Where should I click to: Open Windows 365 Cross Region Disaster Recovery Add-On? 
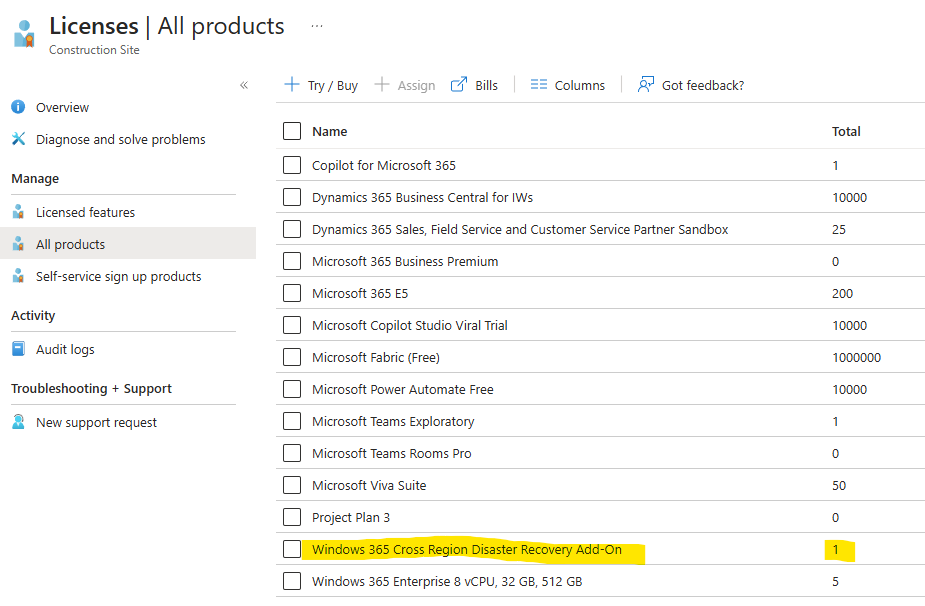tap(467, 550)
